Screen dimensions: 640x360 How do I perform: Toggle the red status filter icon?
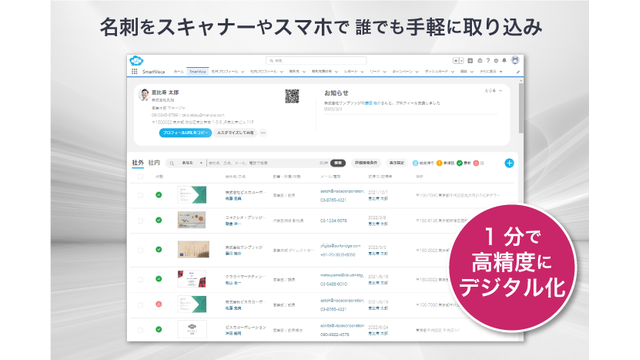click(x=476, y=163)
